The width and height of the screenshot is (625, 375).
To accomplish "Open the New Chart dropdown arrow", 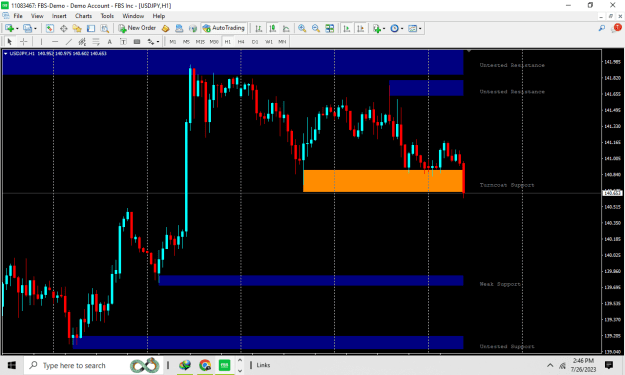I will [x=17, y=29].
